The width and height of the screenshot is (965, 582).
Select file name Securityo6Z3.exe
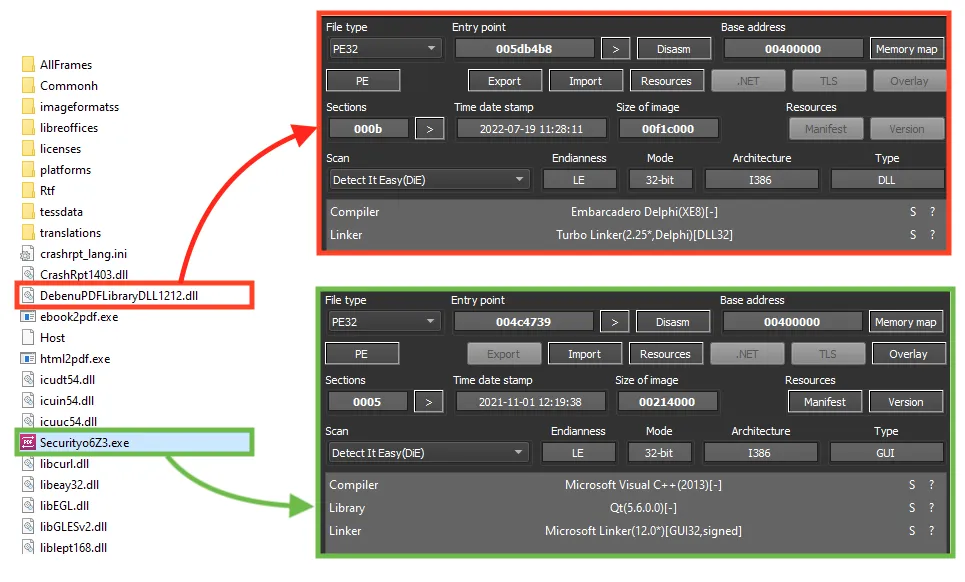click(x=84, y=442)
